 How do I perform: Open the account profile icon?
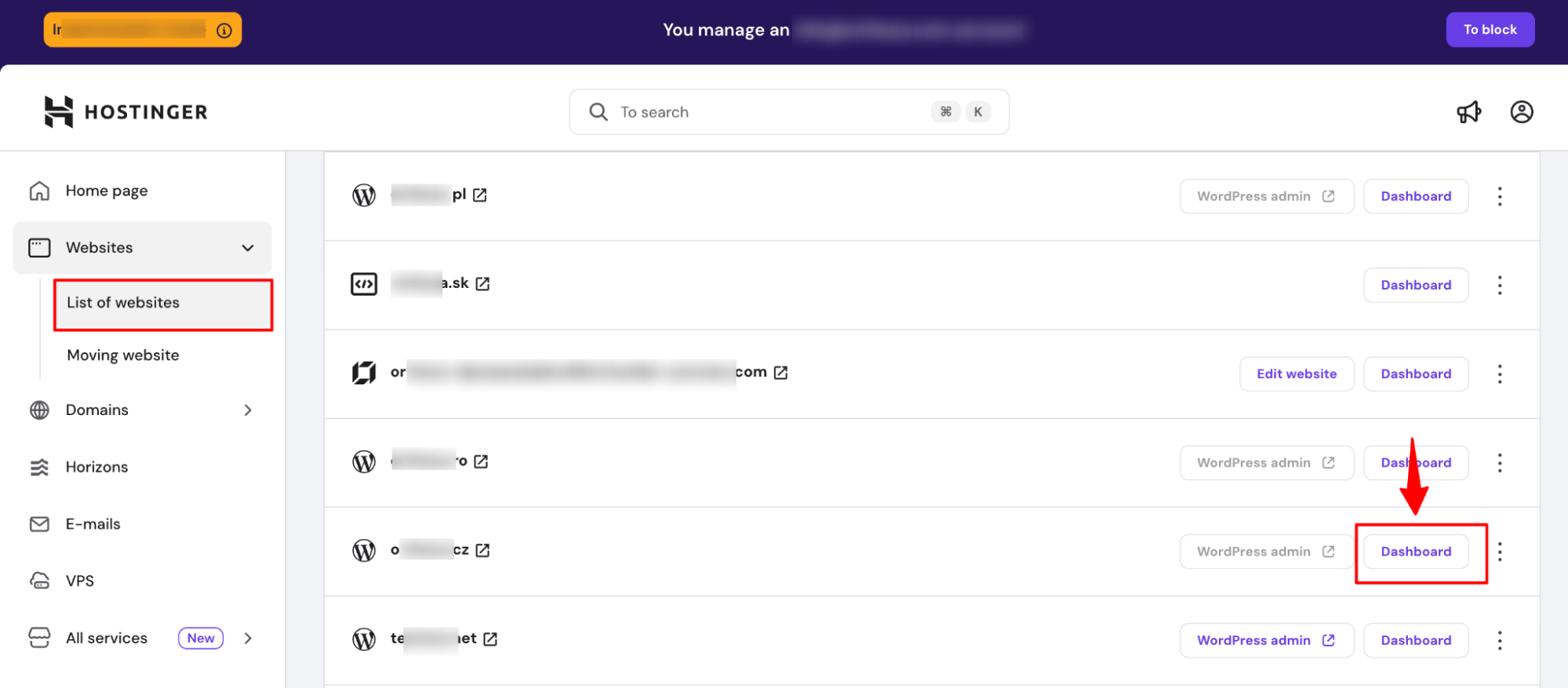tap(1521, 111)
